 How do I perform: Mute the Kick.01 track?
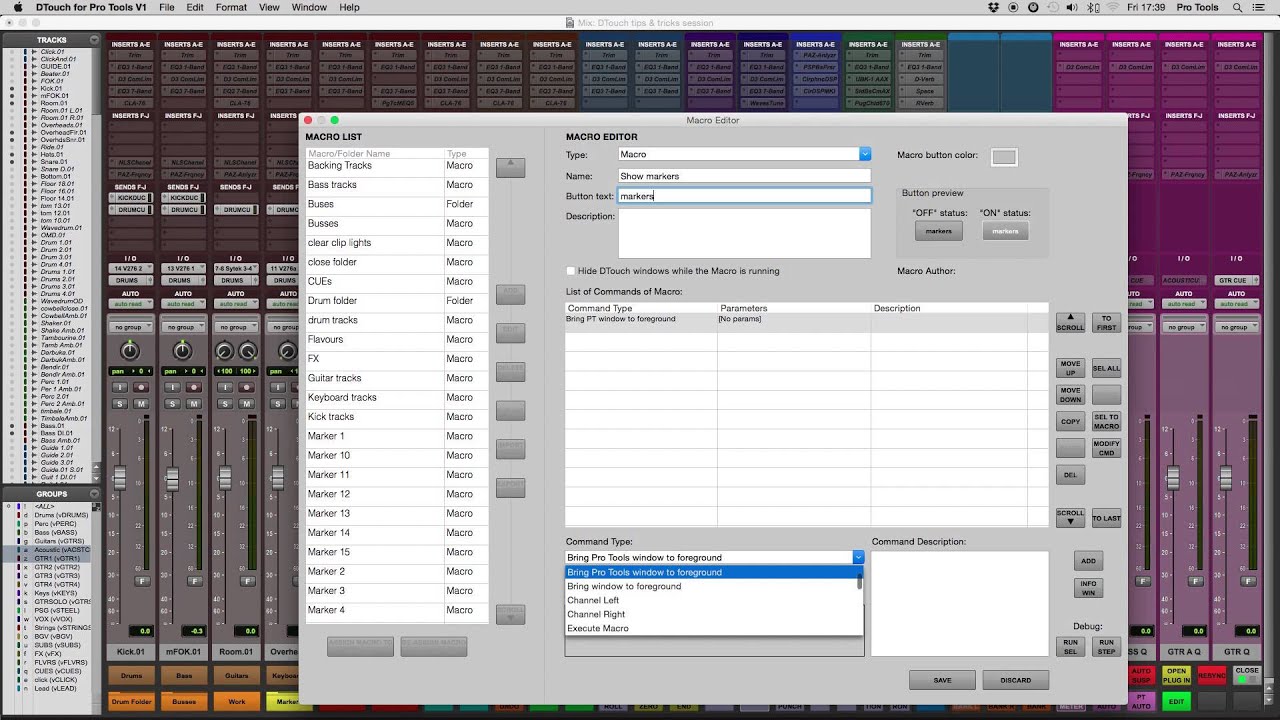[x=141, y=403]
